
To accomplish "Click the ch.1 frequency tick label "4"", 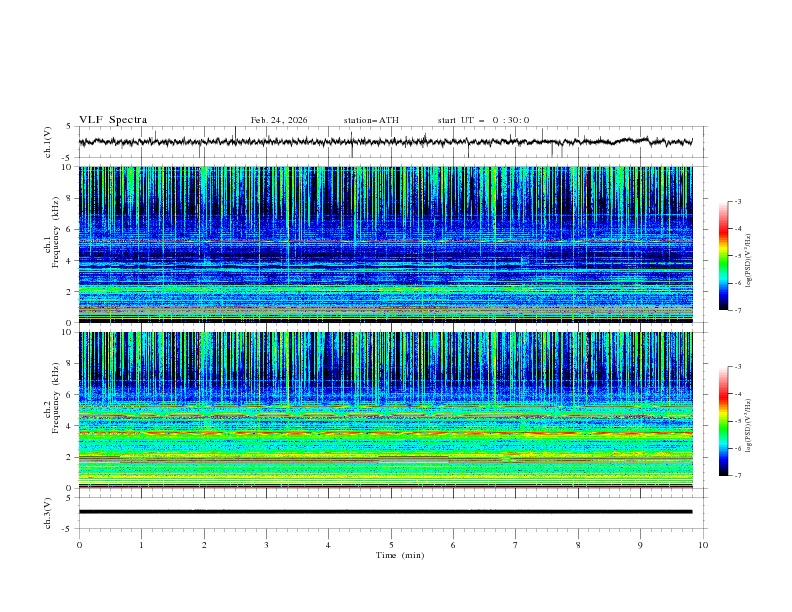I will [x=70, y=261].
